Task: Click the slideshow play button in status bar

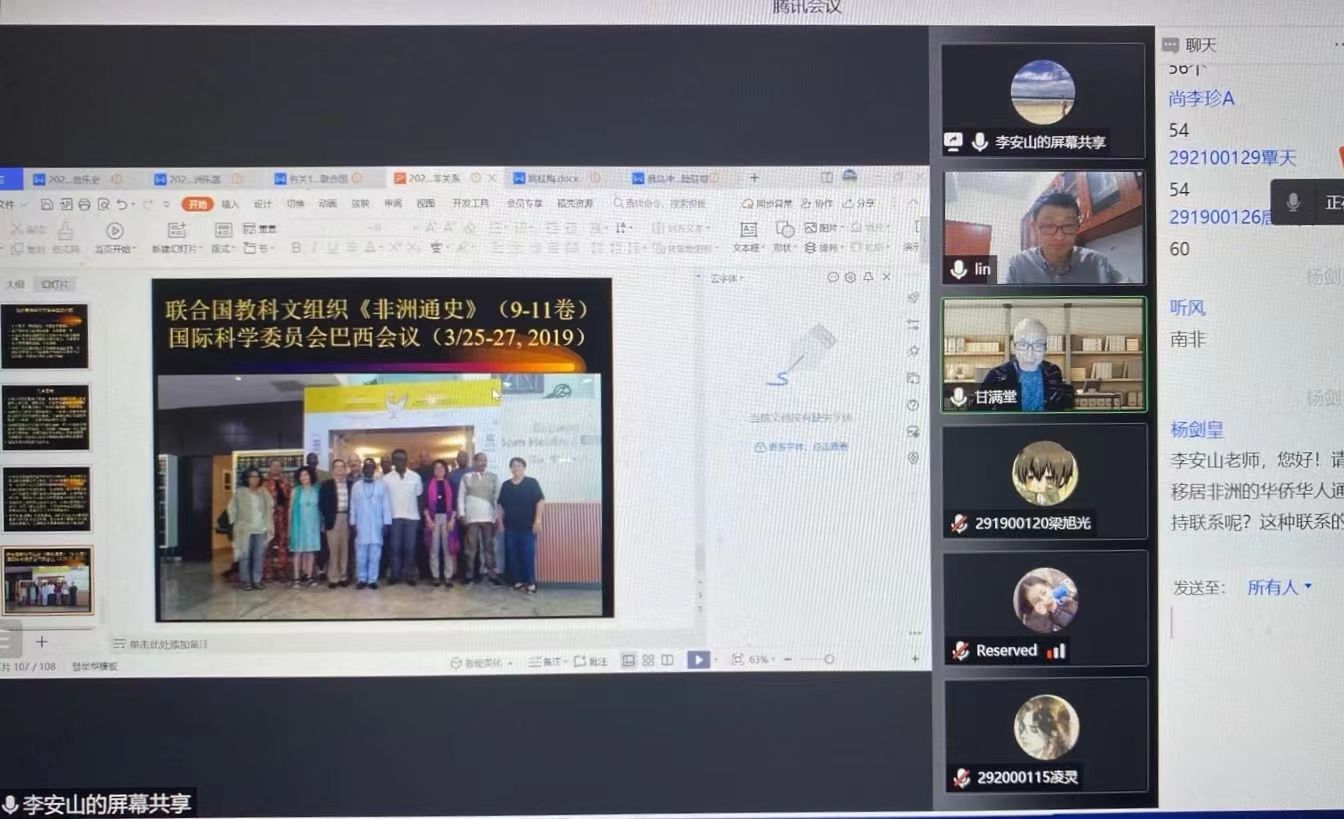Action: click(x=698, y=660)
